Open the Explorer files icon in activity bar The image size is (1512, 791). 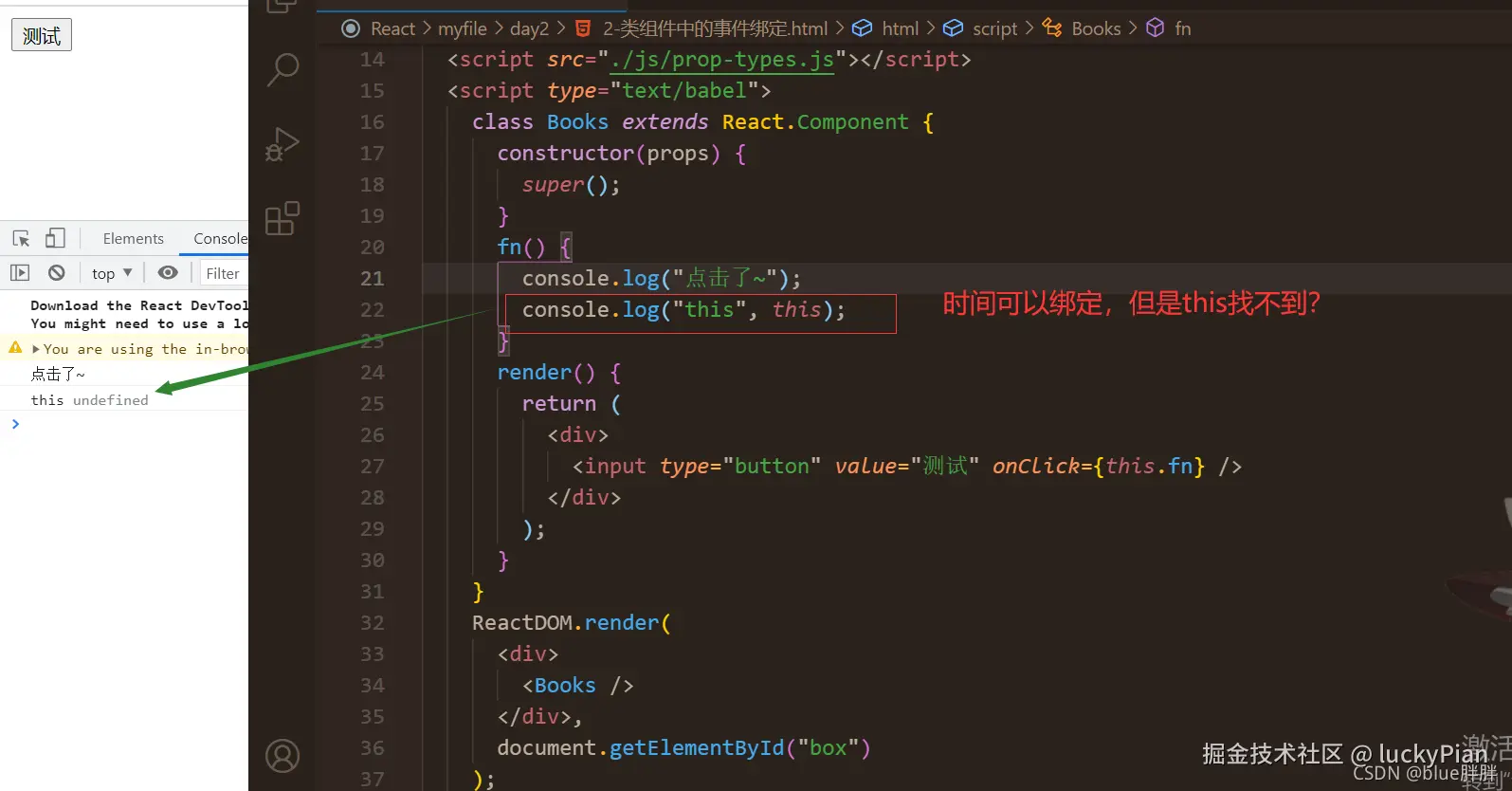coord(282,7)
